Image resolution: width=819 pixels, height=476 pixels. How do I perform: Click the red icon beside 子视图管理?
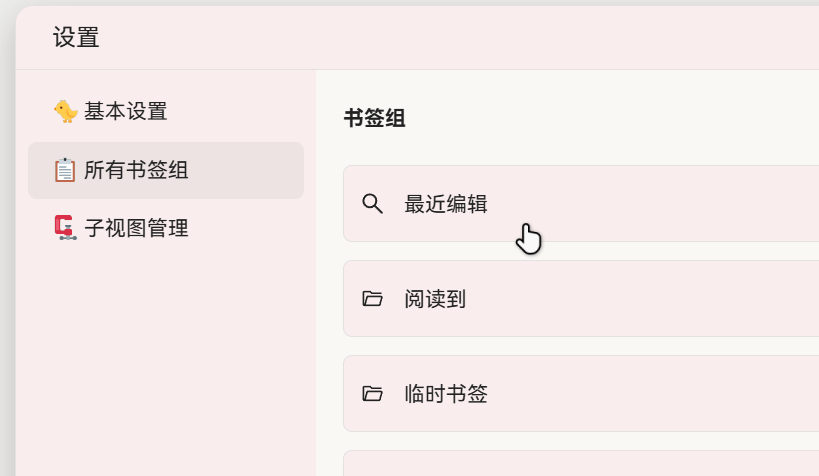(x=65, y=228)
